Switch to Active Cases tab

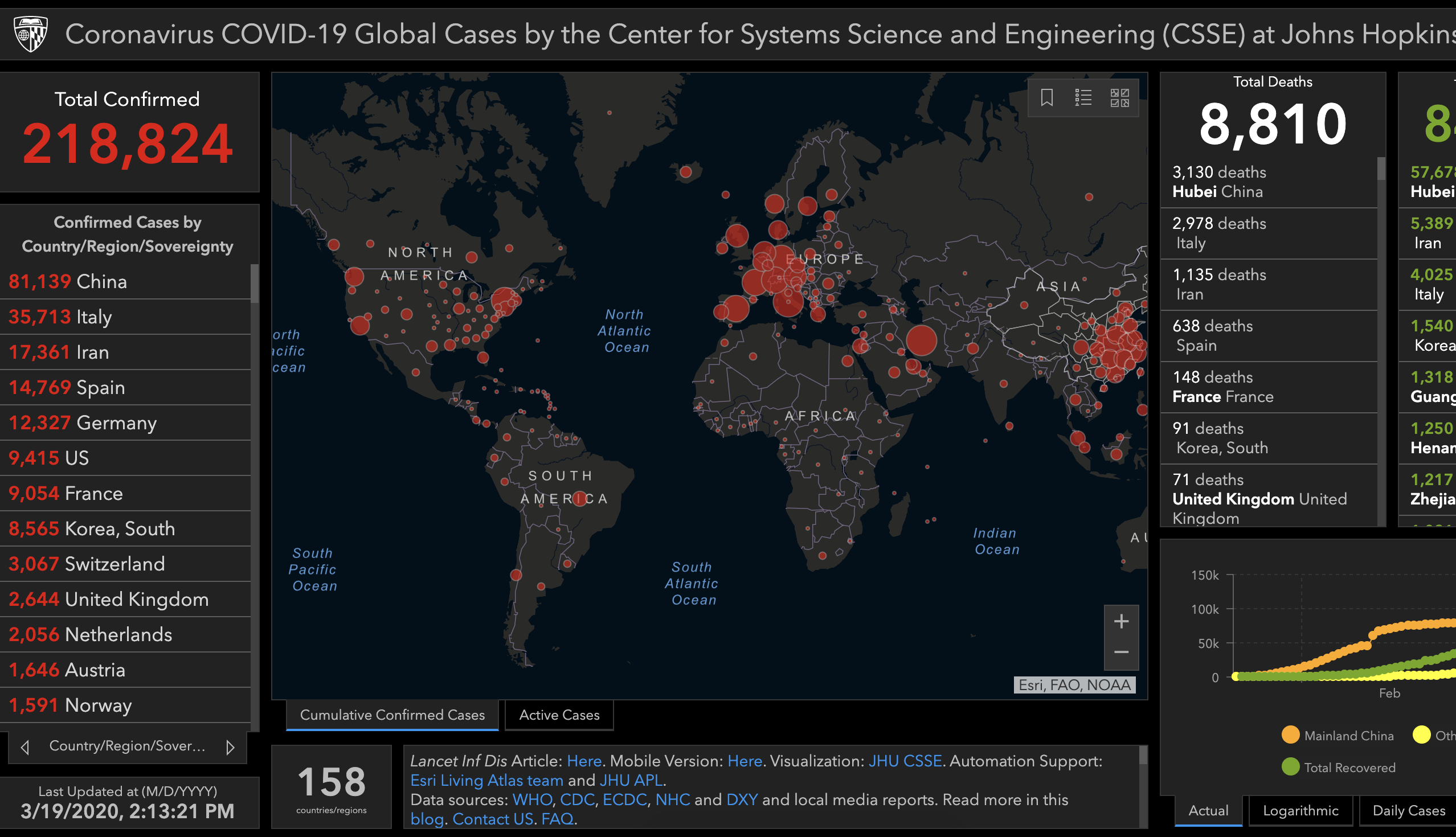click(x=559, y=715)
